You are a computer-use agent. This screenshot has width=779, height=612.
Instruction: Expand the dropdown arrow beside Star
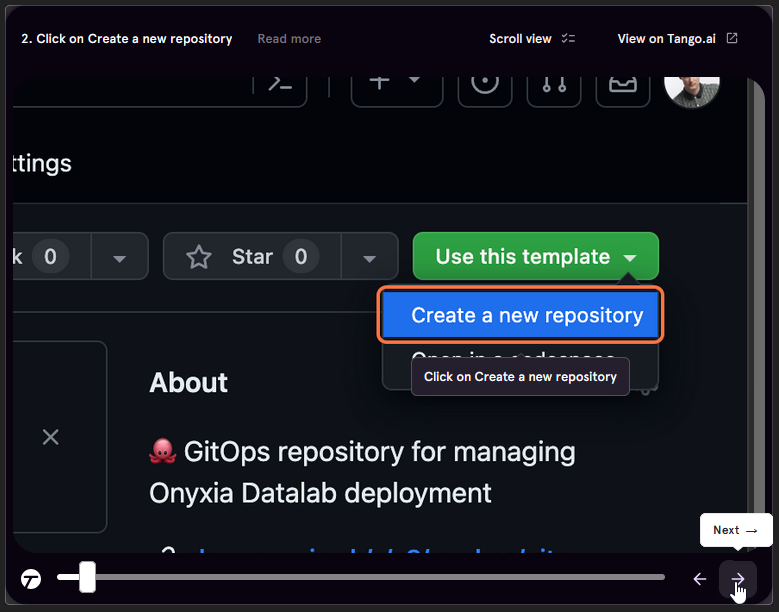coord(368,258)
